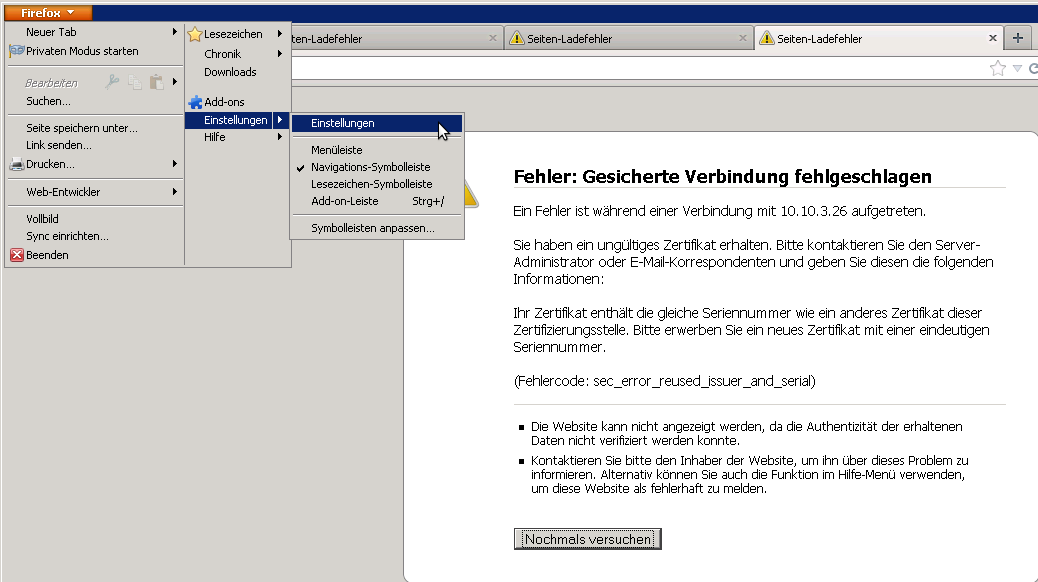Image resolution: width=1038 pixels, height=582 pixels.
Task: Choose Symbolleisten anpassen... menu entry
Action: point(372,228)
